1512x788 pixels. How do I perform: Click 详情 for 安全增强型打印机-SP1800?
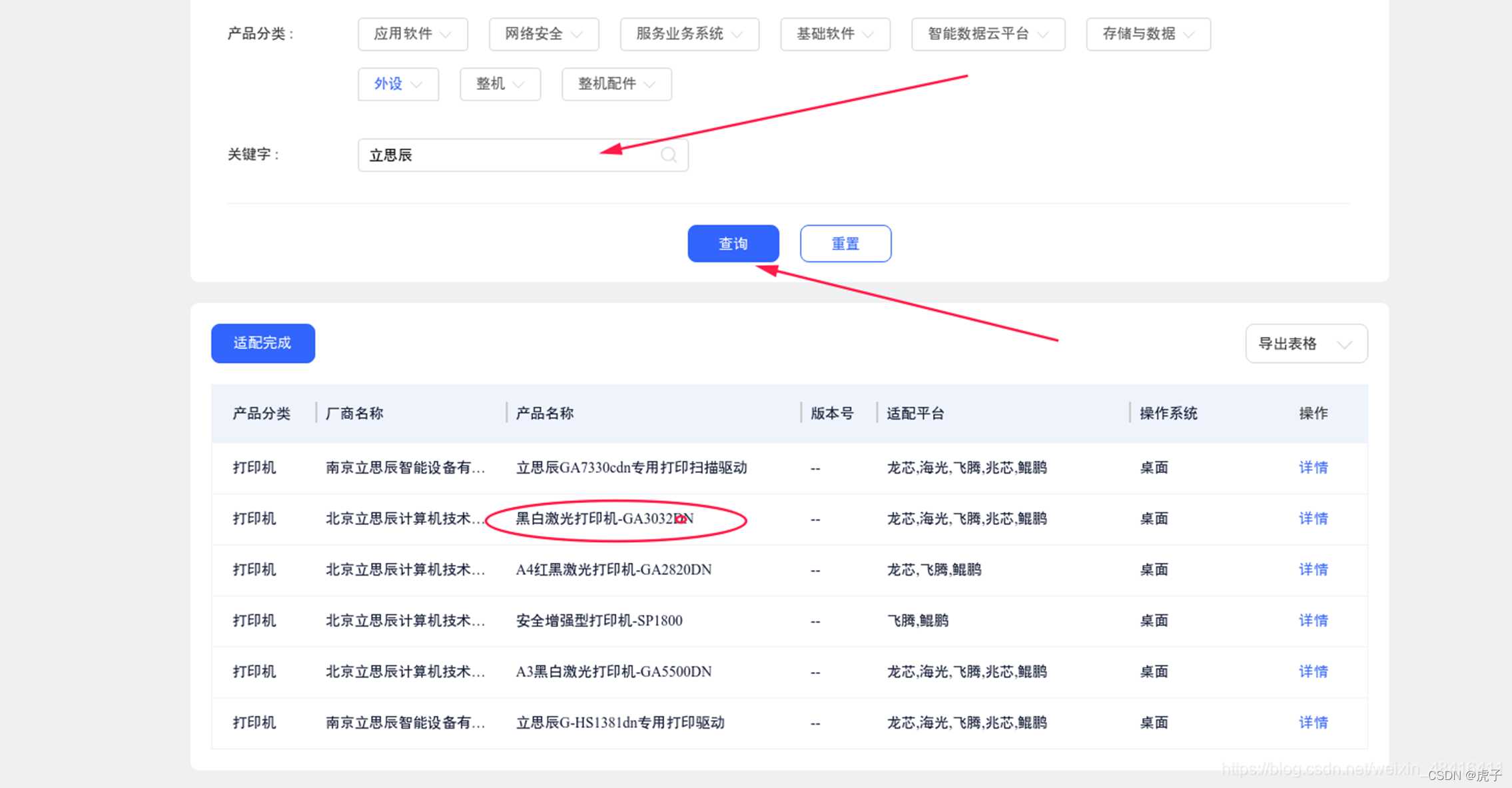pos(1313,621)
